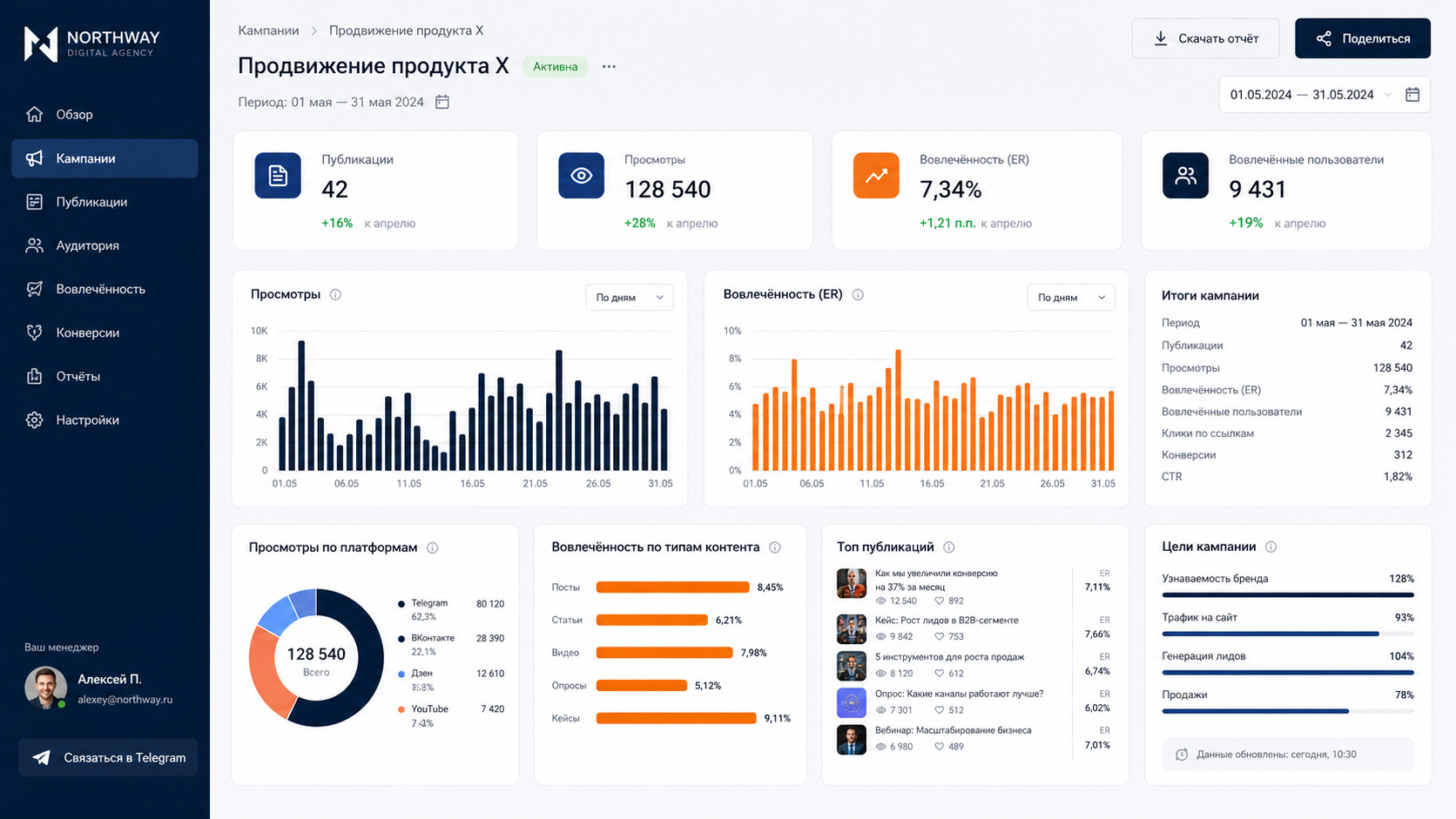
Task: Click the Telegram legend color dot
Action: tap(401, 604)
